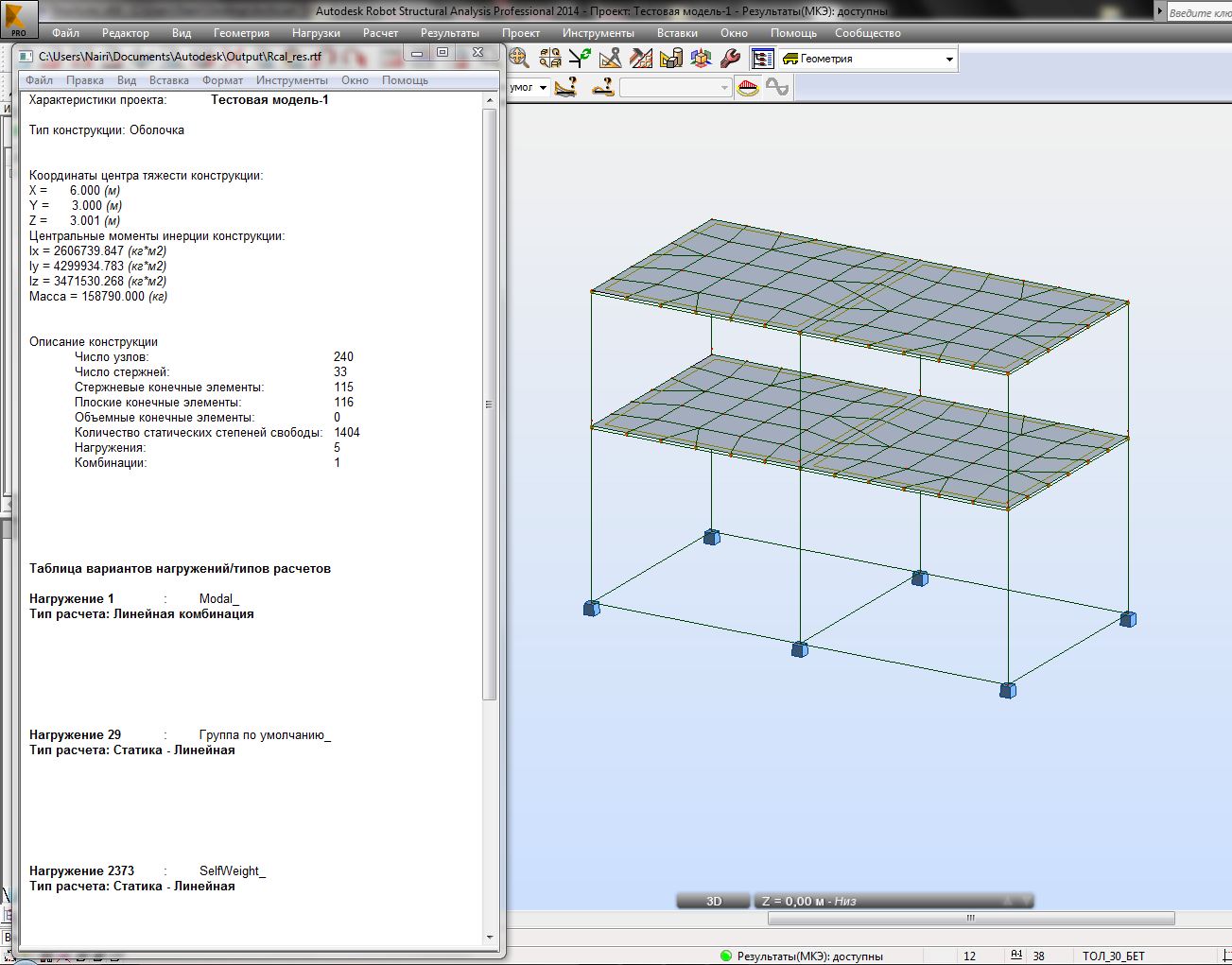Open the red wrench settings icon
This screenshot has height=965, width=1232.
coord(730,59)
